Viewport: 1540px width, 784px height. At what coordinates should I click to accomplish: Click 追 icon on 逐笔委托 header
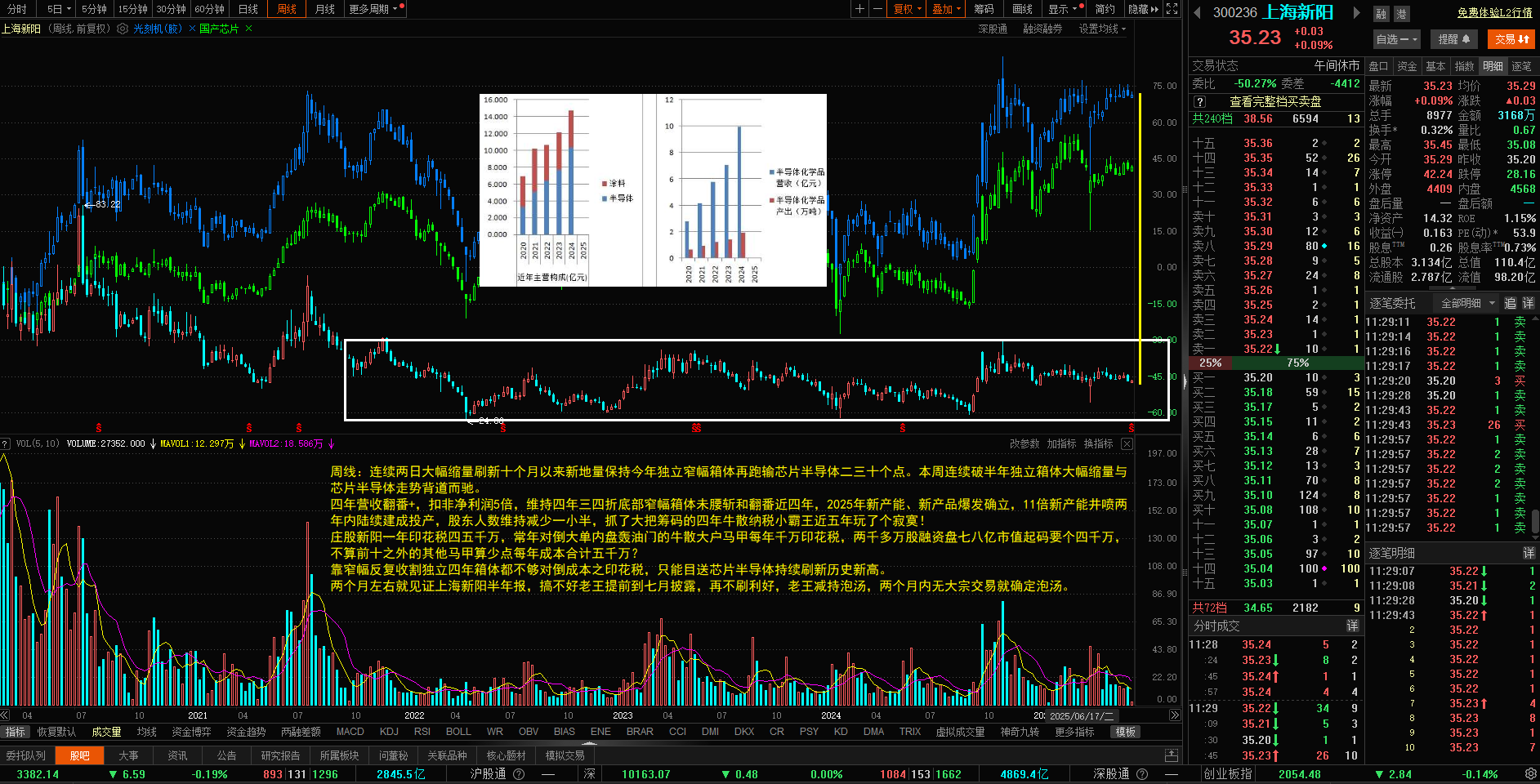[1511, 303]
